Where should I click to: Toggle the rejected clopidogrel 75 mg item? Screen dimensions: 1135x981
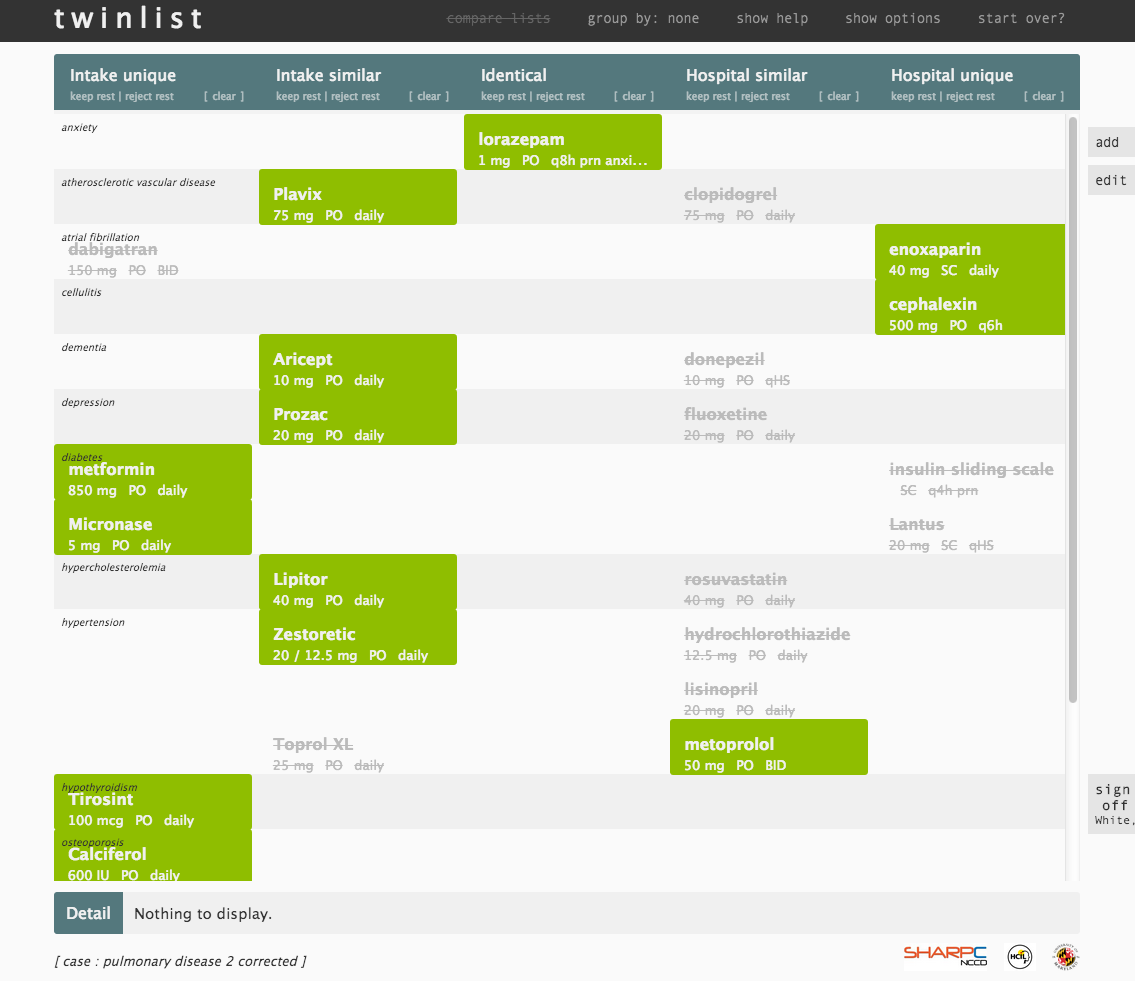point(739,204)
